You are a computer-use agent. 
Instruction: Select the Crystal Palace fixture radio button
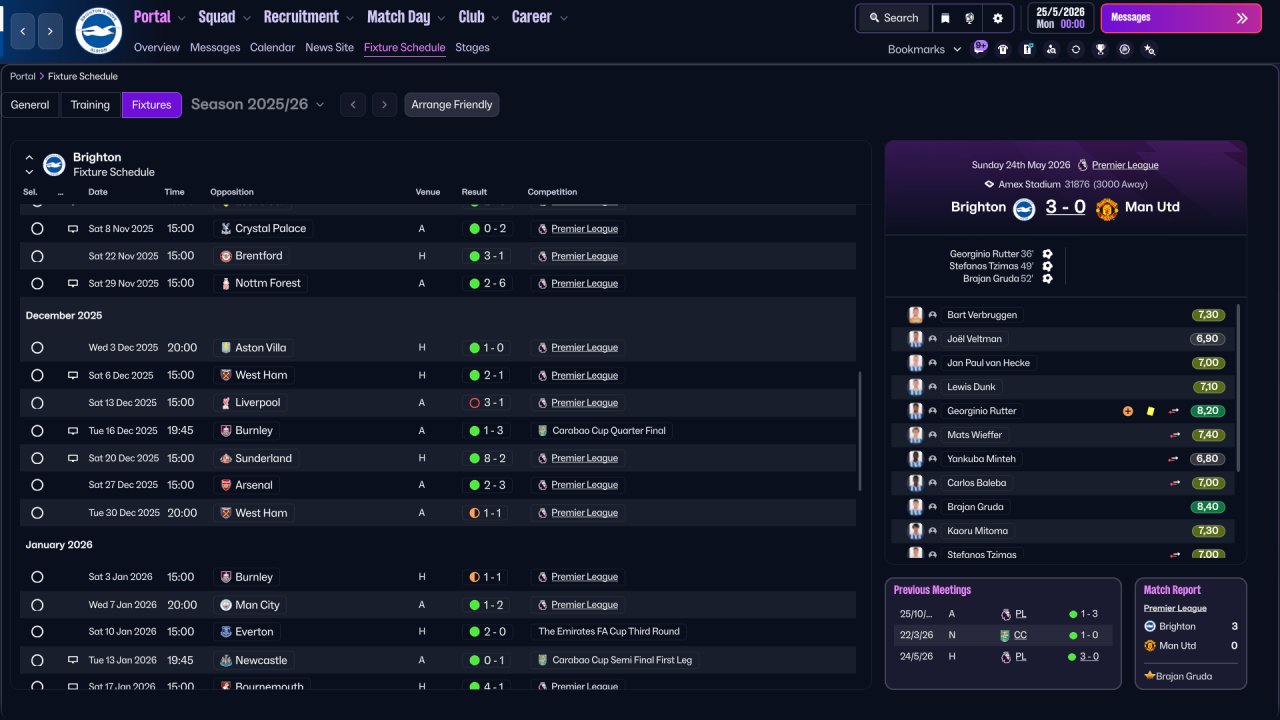click(37, 229)
